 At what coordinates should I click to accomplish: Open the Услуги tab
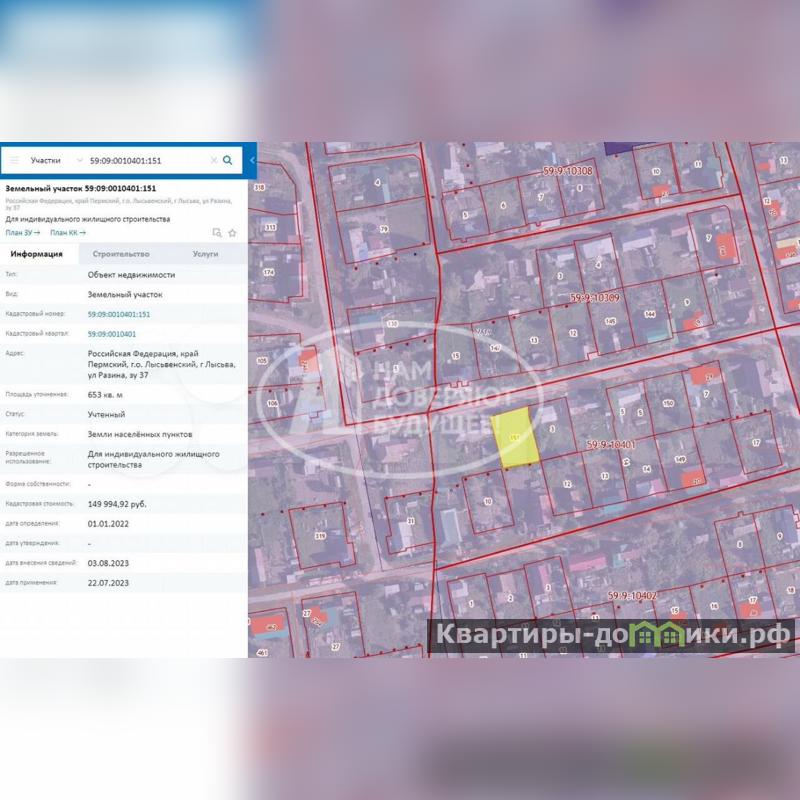click(205, 255)
